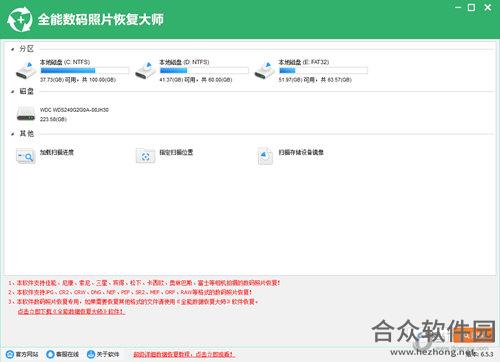The height and width of the screenshot is (362, 500).
Task: Click the D: drive usage bar
Action: coord(204,70)
